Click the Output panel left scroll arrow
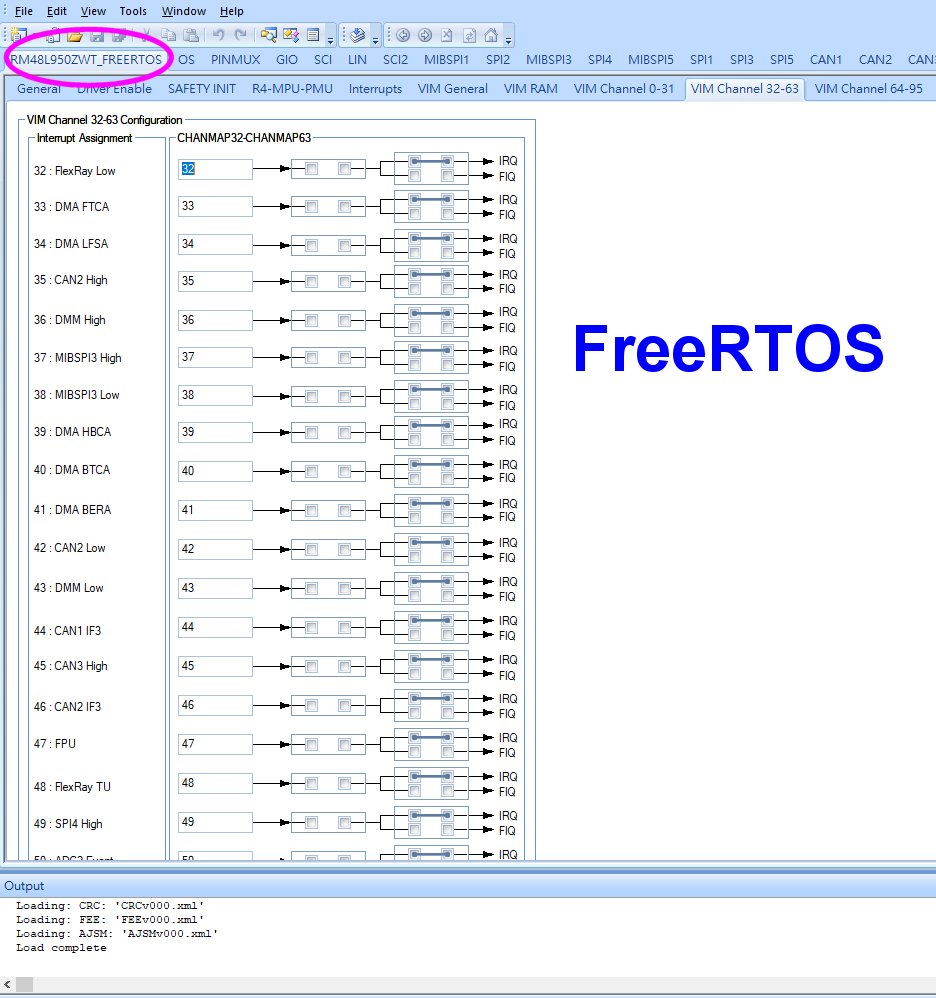936x998 pixels. pyautogui.click(x=7, y=985)
